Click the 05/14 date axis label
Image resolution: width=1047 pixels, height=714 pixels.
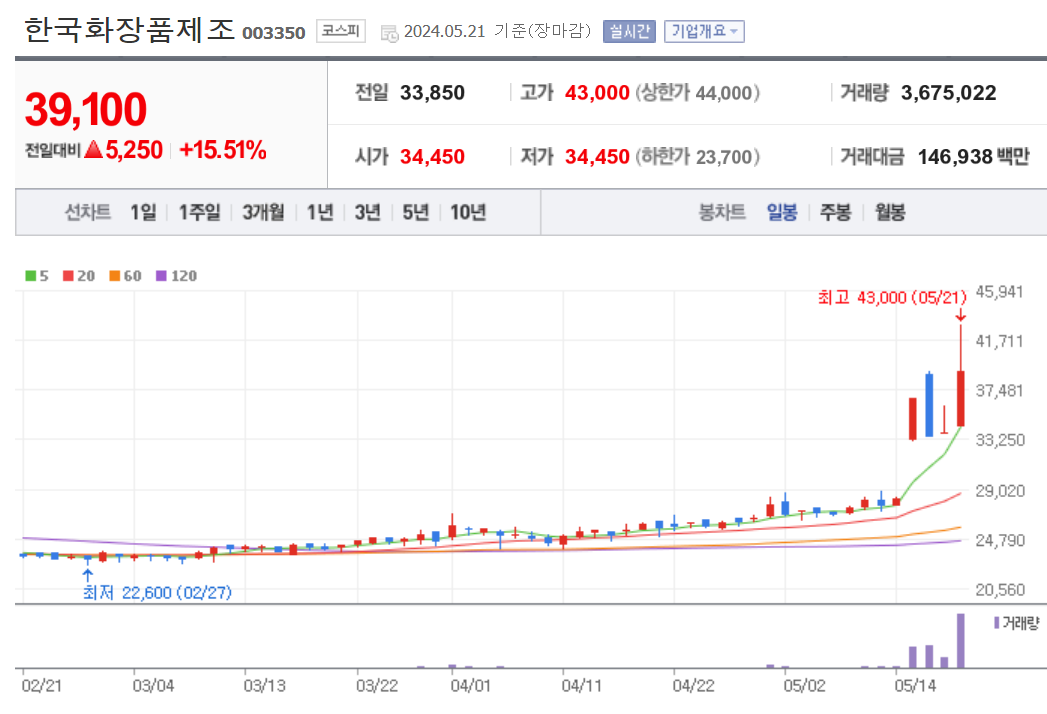915,685
